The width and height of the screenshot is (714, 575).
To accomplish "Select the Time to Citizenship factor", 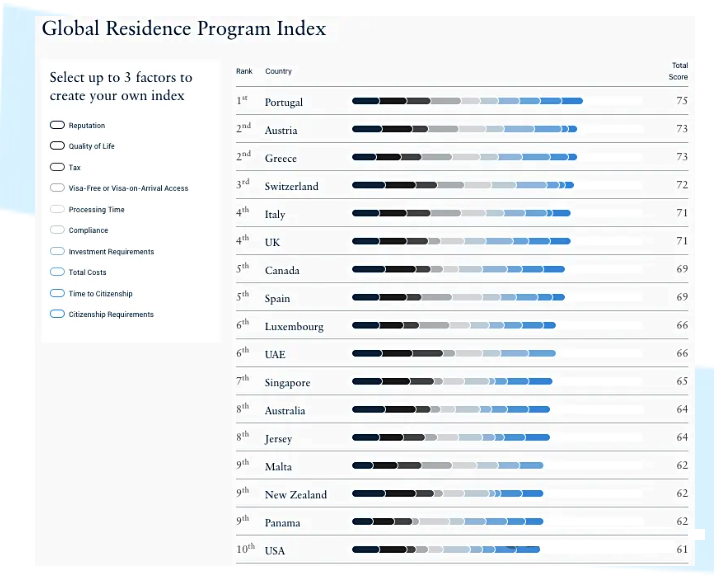I will pyautogui.click(x=57, y=293).
